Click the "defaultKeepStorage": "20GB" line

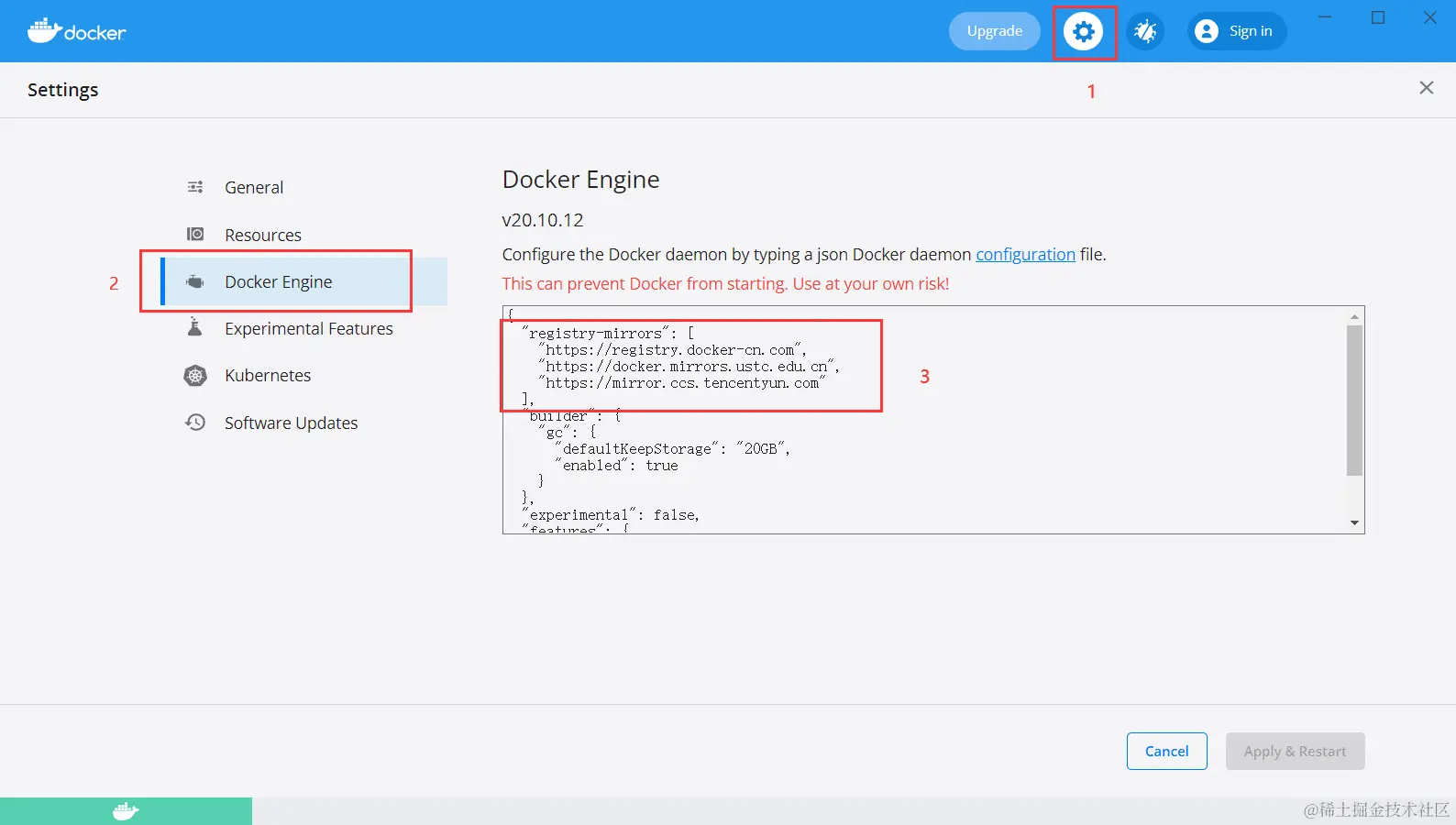coord(673,449)
